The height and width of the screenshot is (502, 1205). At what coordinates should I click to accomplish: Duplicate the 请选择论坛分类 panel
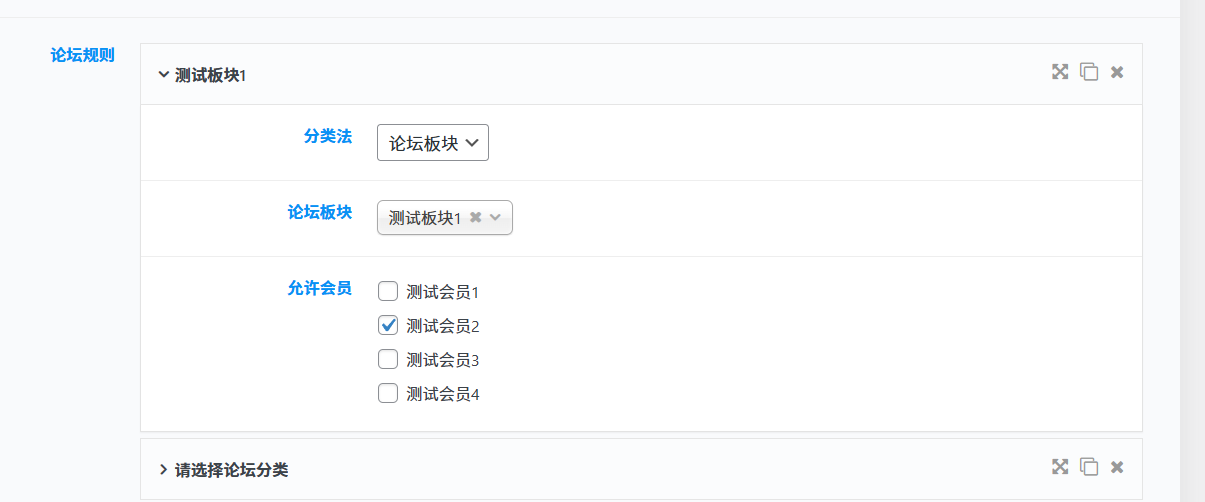click(1089, 467)
